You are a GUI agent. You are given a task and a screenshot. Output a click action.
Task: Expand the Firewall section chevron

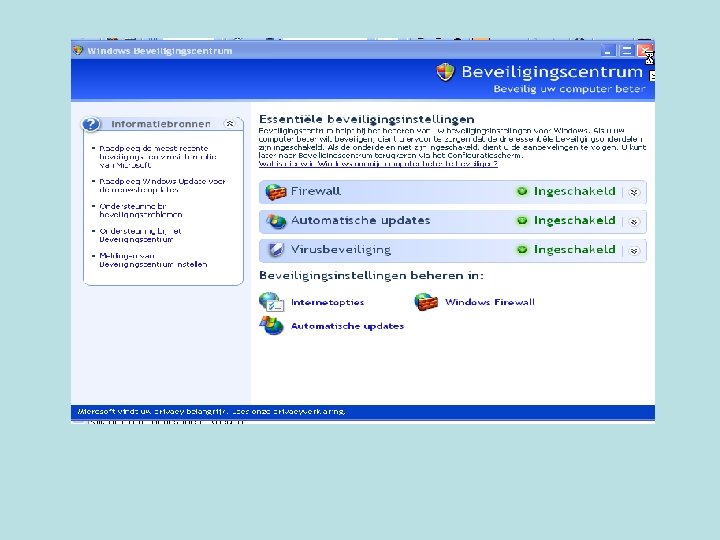click(634, 192)
